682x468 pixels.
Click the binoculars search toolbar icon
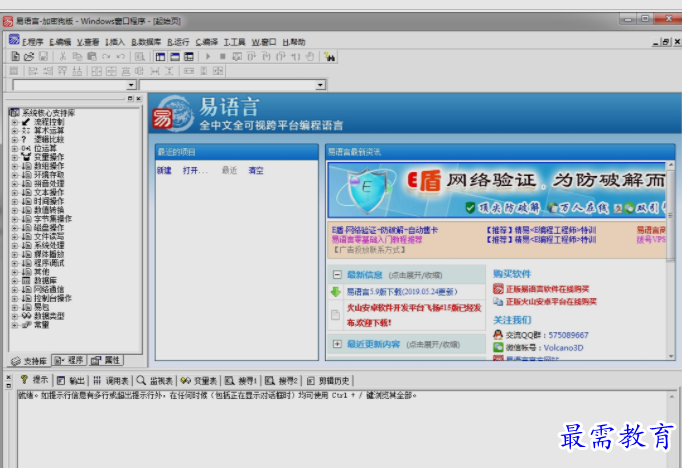pos(330,57)
